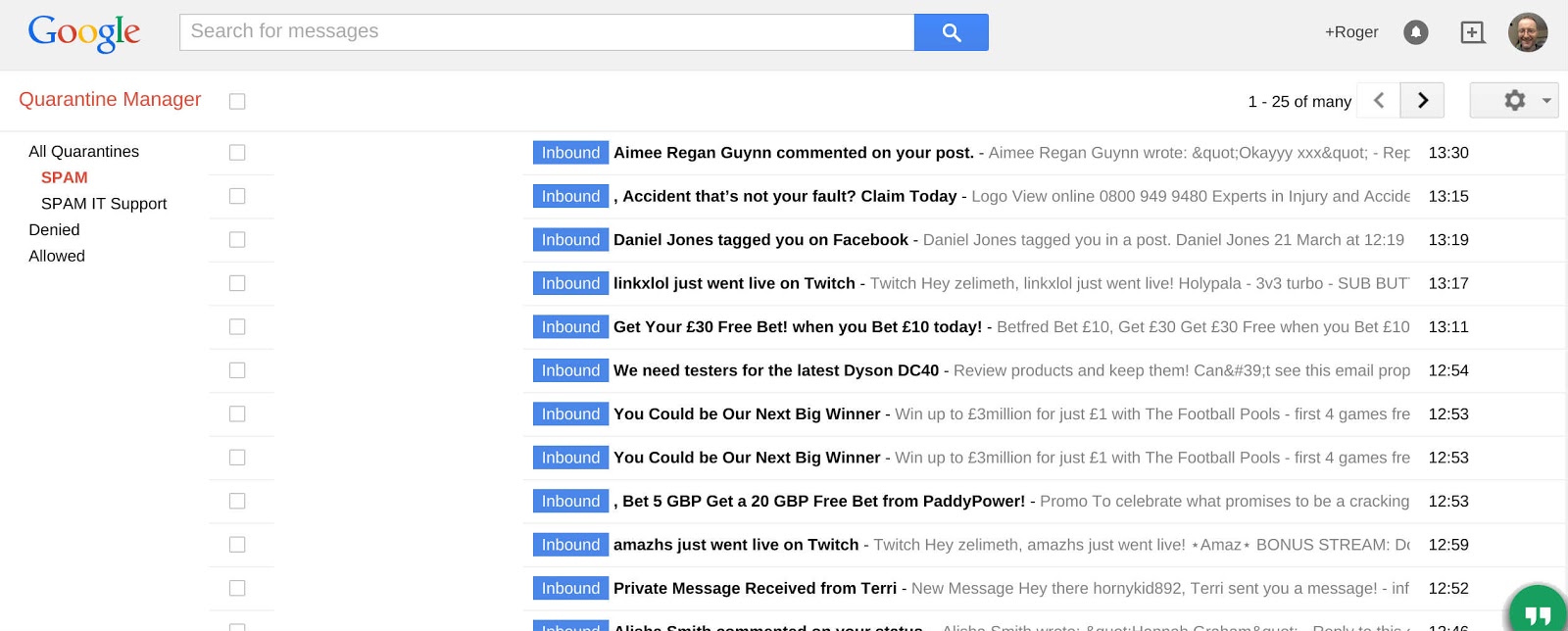Select SPAM IT Support folder
Image resolution: width=1568 pixels, height=631 pixels.
[x=104, y=204]
